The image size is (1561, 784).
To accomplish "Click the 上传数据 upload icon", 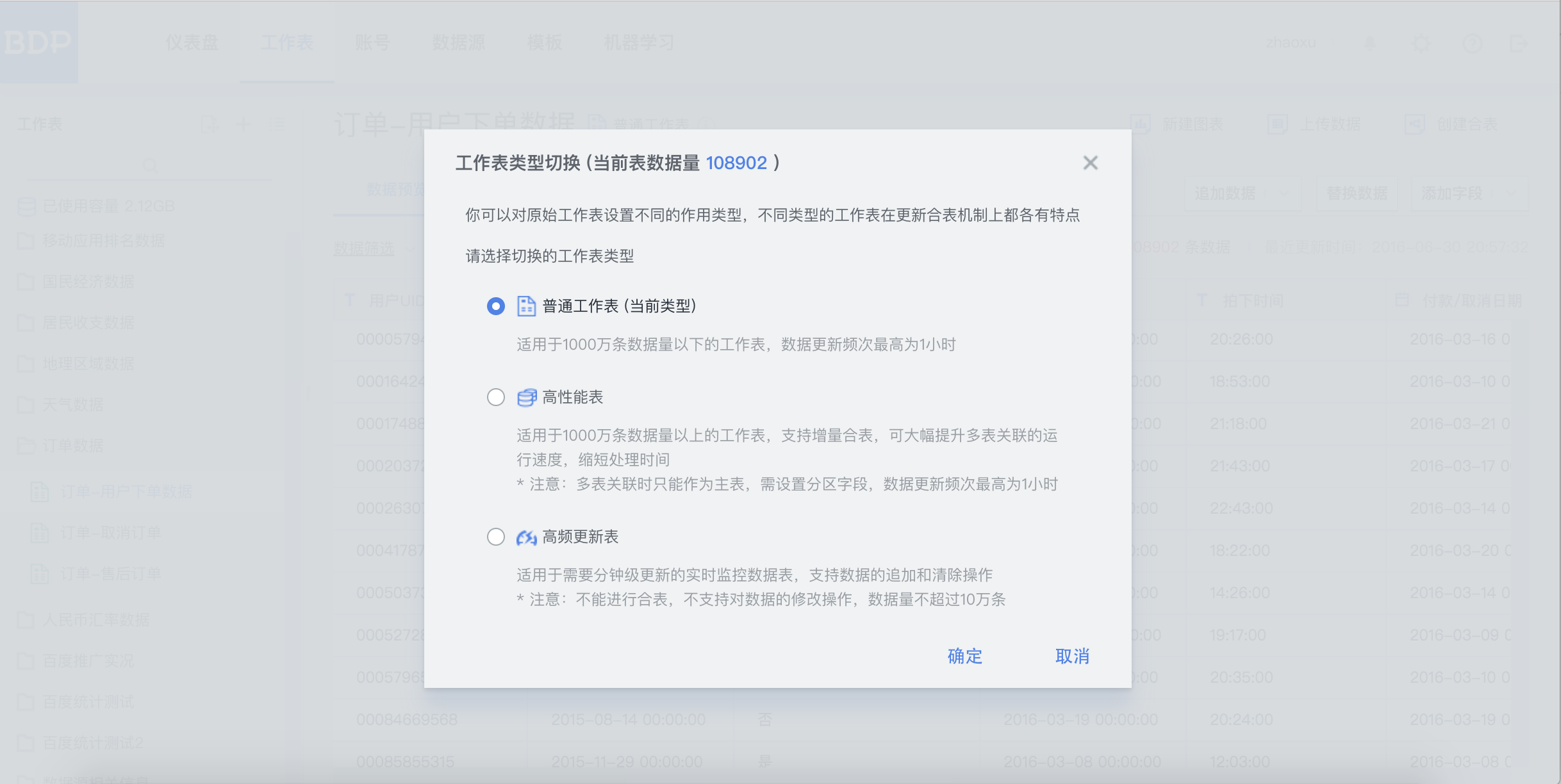I will pos(1278,124).
